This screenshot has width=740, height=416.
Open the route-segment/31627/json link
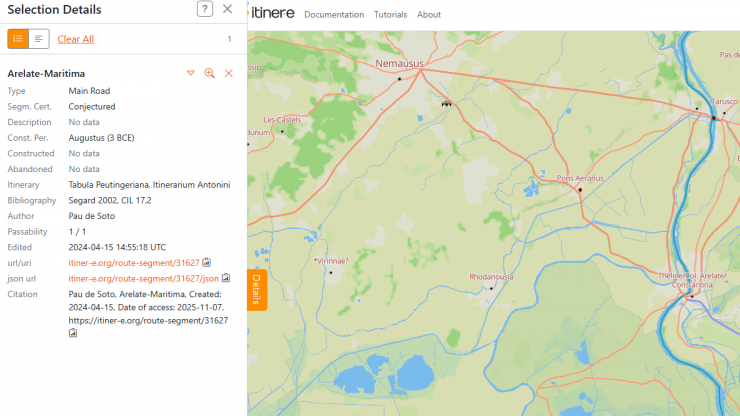(x=143, y=278)
